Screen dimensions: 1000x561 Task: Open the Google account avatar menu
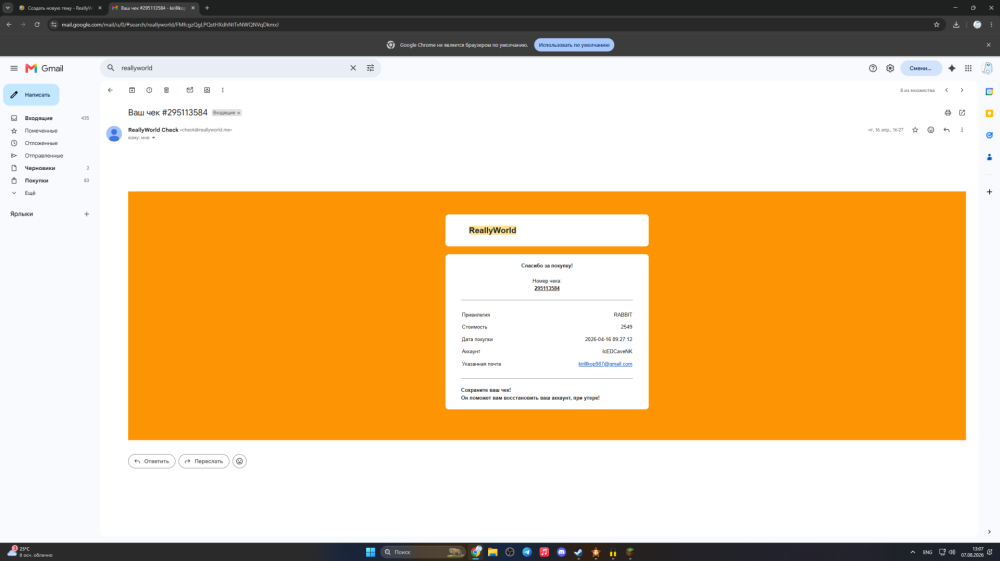987,68
